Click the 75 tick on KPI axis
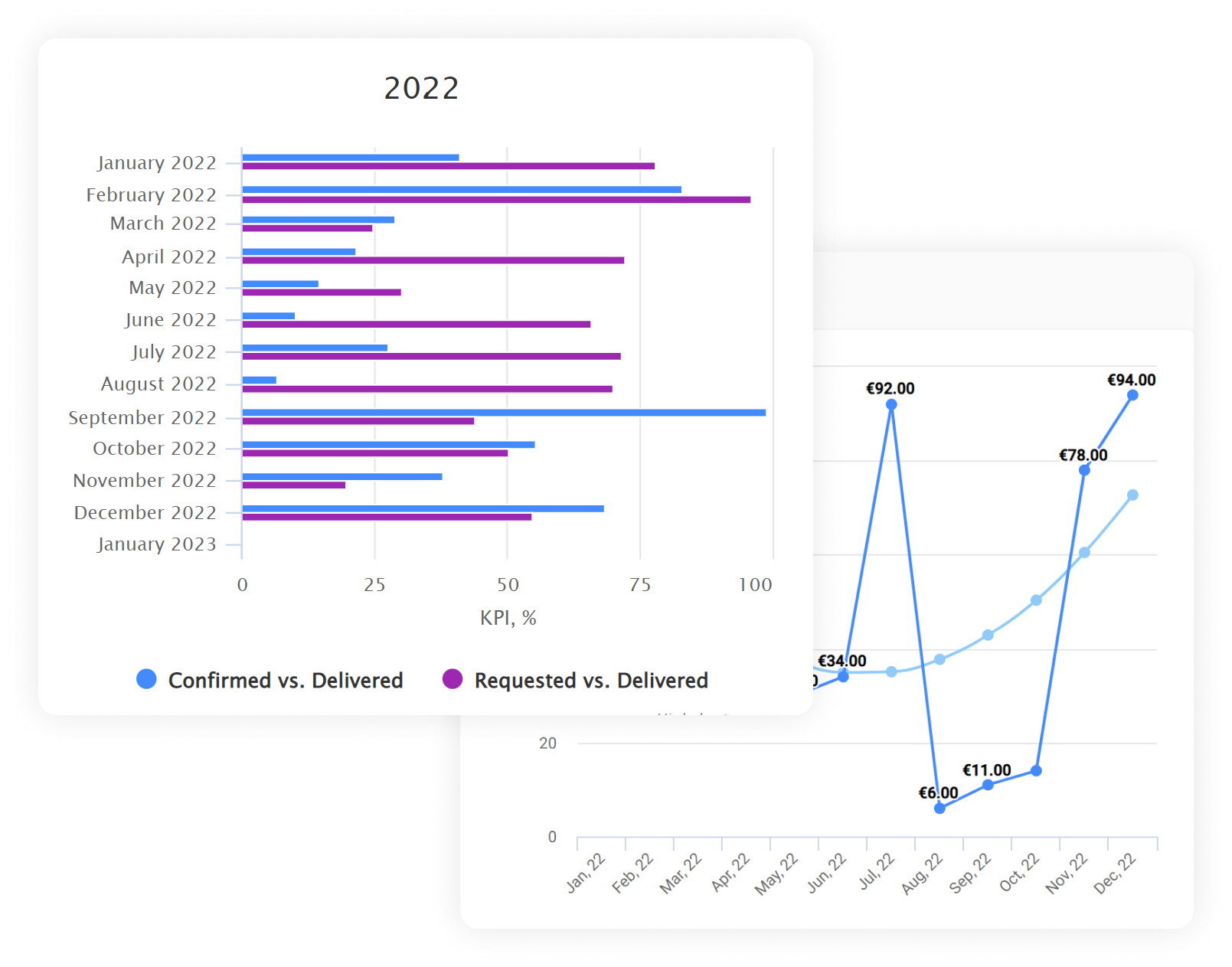Screen dimensions: 1232x967 coord(640,585)
